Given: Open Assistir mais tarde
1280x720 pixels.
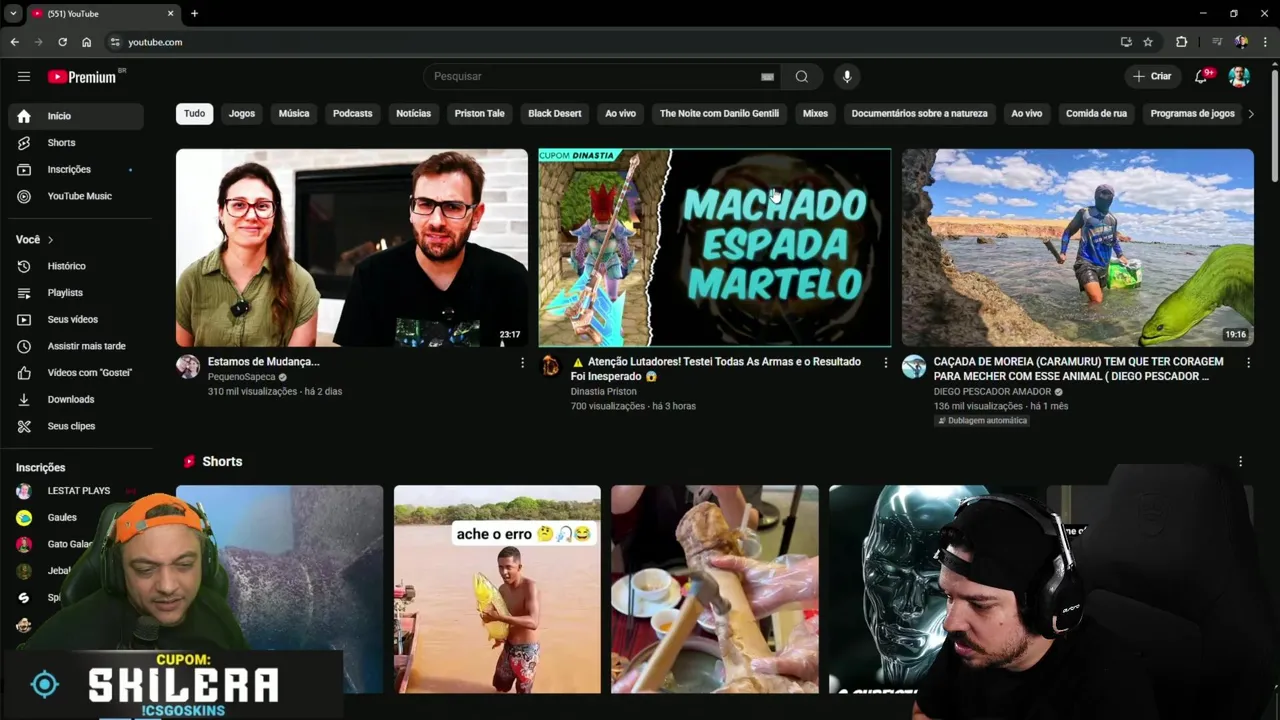Looking at the screenshot, I should click(76, 346).
